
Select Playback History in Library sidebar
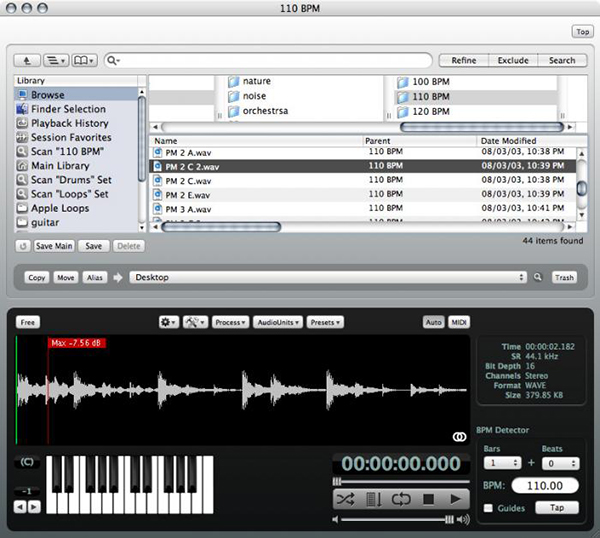click(x=70, y=123)
